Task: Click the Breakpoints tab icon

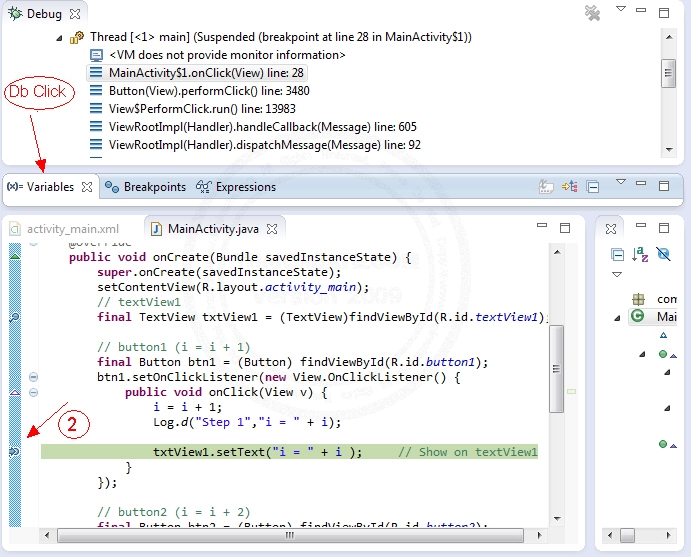Action: coord(111,187)
